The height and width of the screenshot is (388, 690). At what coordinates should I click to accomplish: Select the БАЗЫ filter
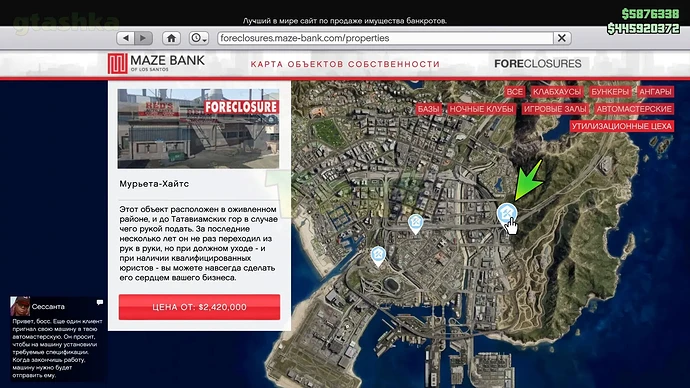pos(429,109)
